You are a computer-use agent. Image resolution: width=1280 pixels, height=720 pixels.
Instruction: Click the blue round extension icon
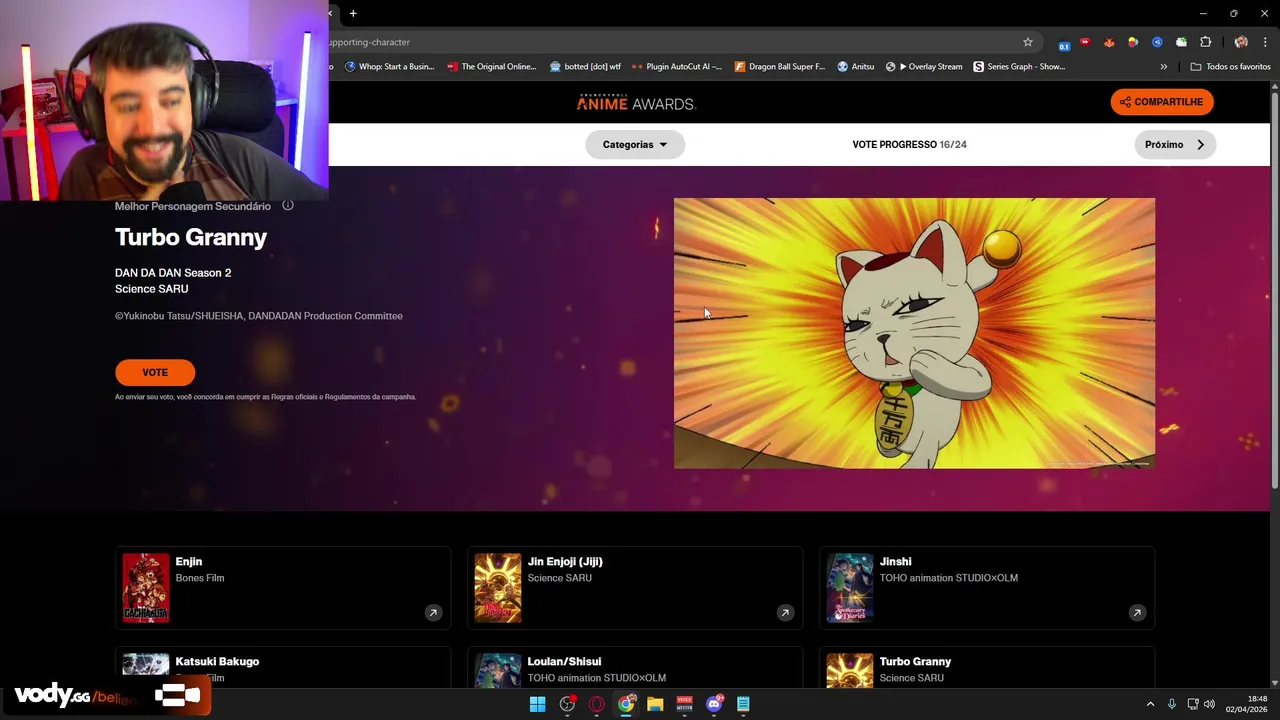[x=1157, y=42]
